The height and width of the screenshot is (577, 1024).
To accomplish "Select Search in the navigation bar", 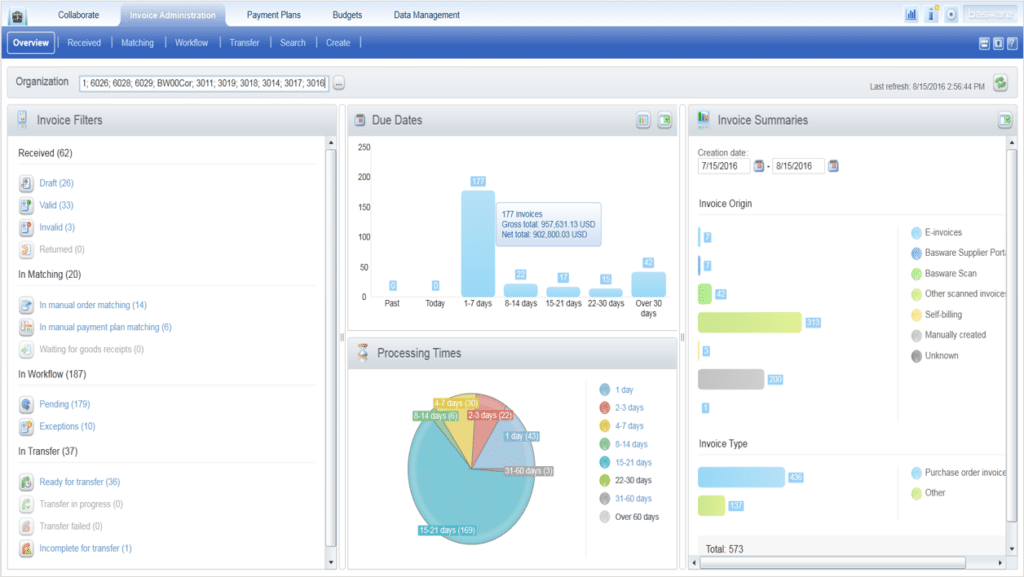I will point(292,42).
